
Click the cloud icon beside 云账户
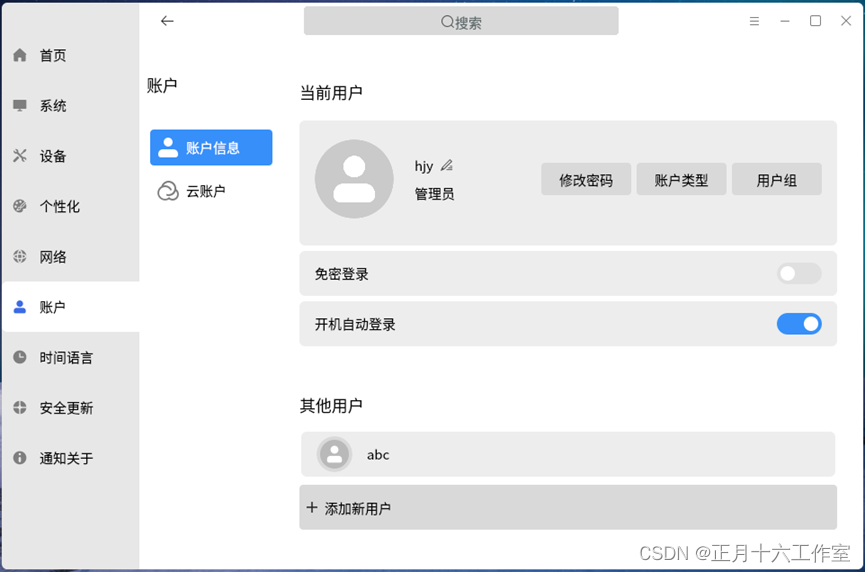coord(168,191)
